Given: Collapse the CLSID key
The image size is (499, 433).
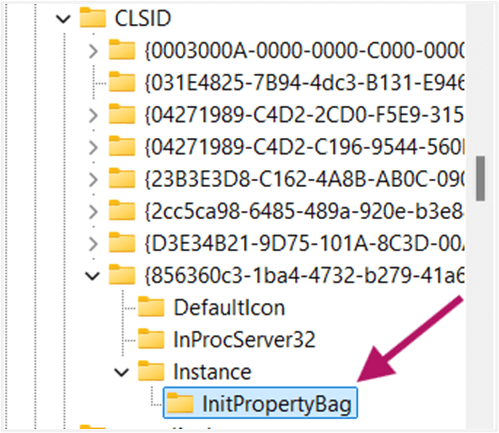Looking at the screenshot, I should tap(63, 19).
